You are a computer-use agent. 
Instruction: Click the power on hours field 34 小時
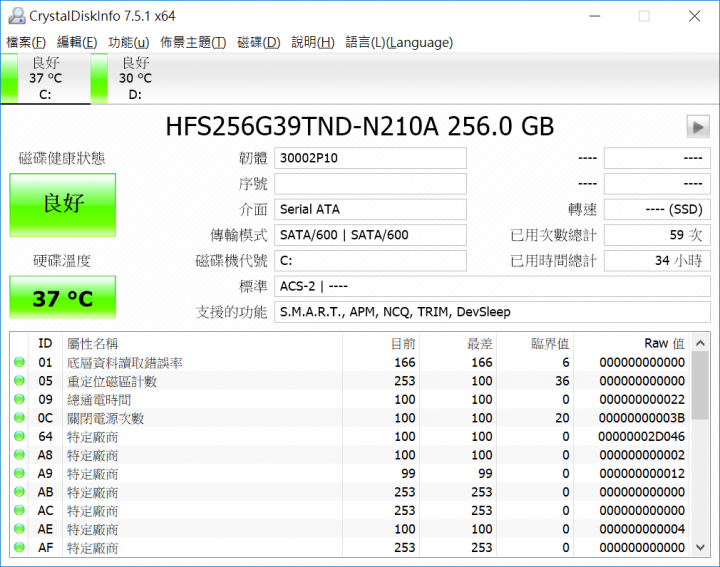point(657,261)
